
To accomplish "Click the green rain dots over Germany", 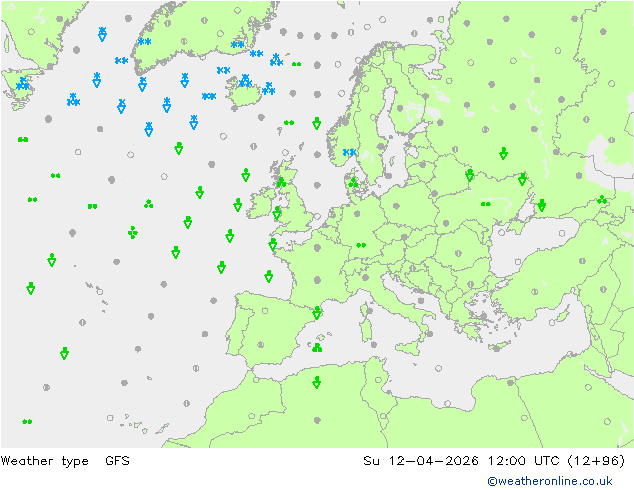I will click(361, 245).
